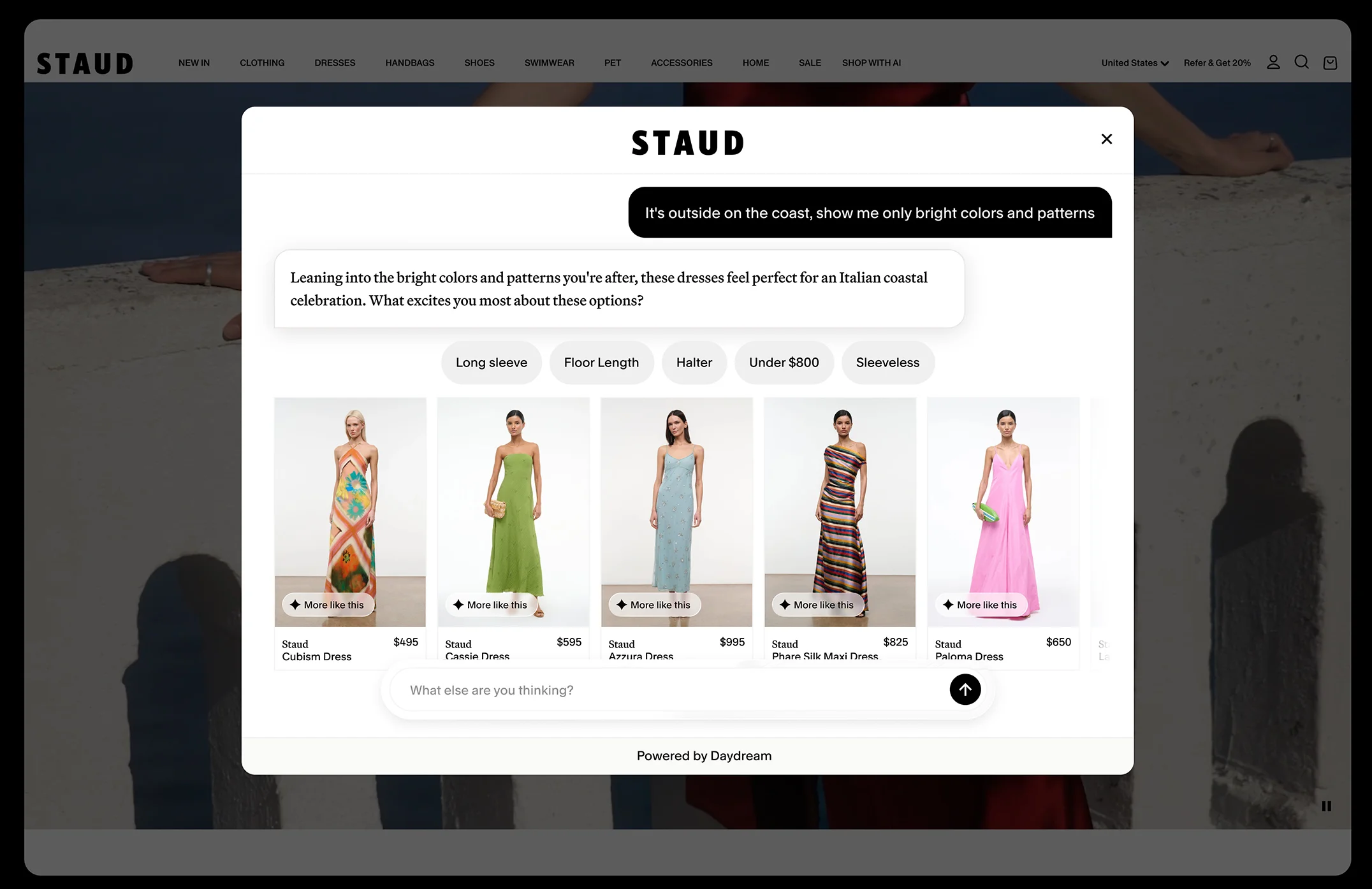
Task: Open the Home menu
Action: coord(755,63)
